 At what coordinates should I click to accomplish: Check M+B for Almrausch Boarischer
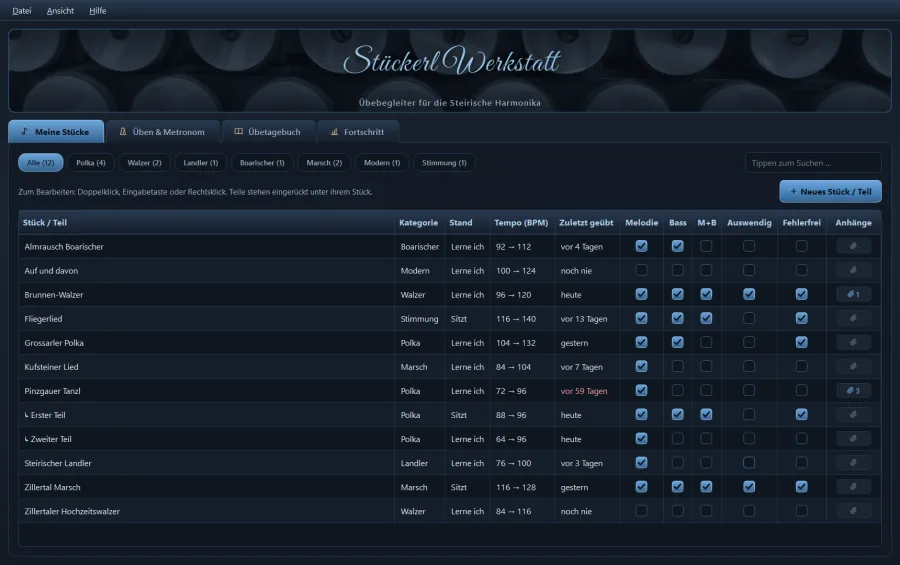[707, 246]
